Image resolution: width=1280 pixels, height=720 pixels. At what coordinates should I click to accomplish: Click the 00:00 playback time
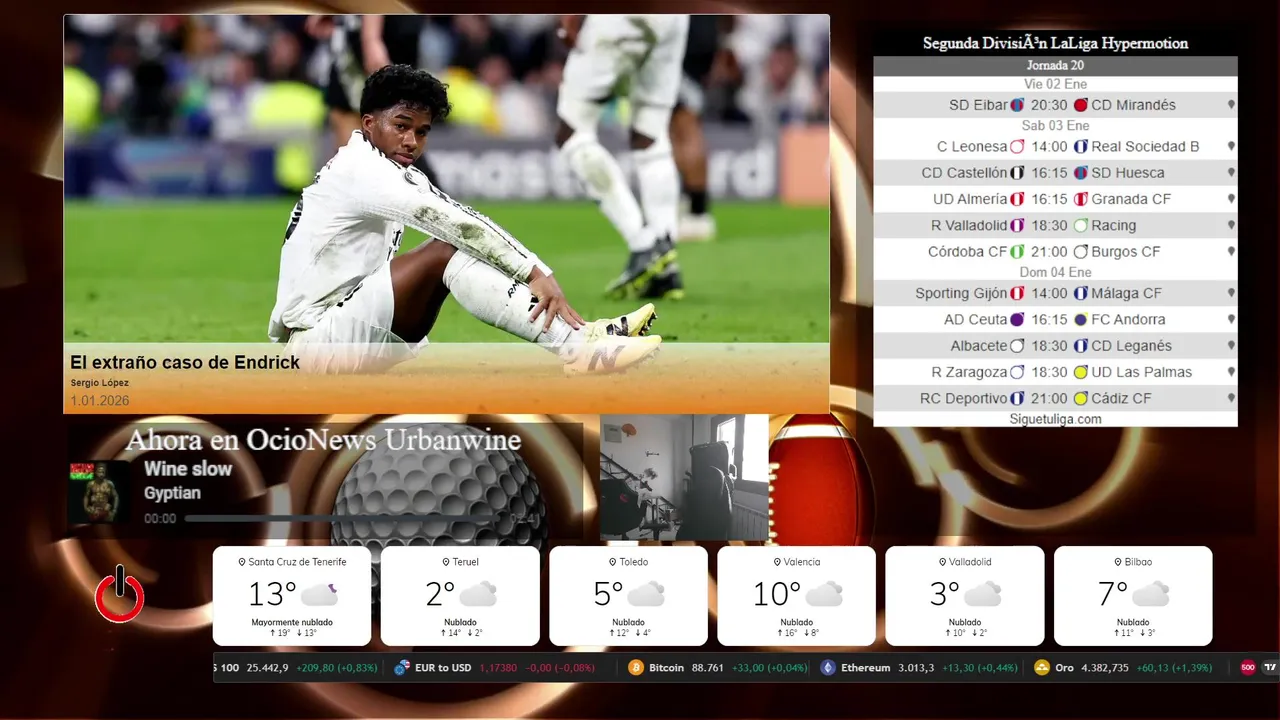160,519
